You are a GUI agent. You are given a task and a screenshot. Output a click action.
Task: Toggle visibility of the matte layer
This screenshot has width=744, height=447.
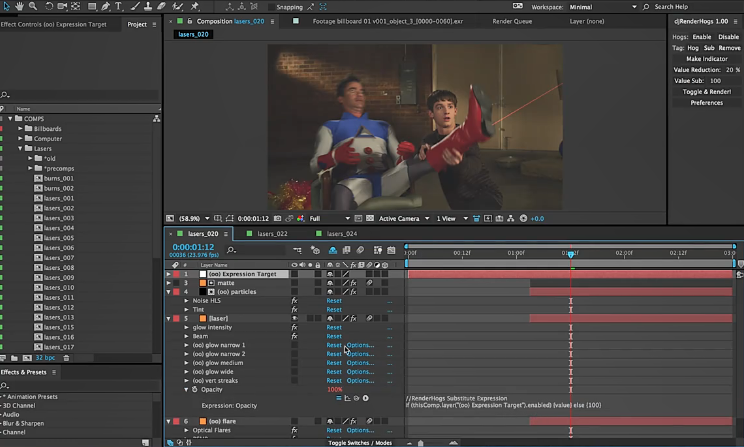[295, 283]
